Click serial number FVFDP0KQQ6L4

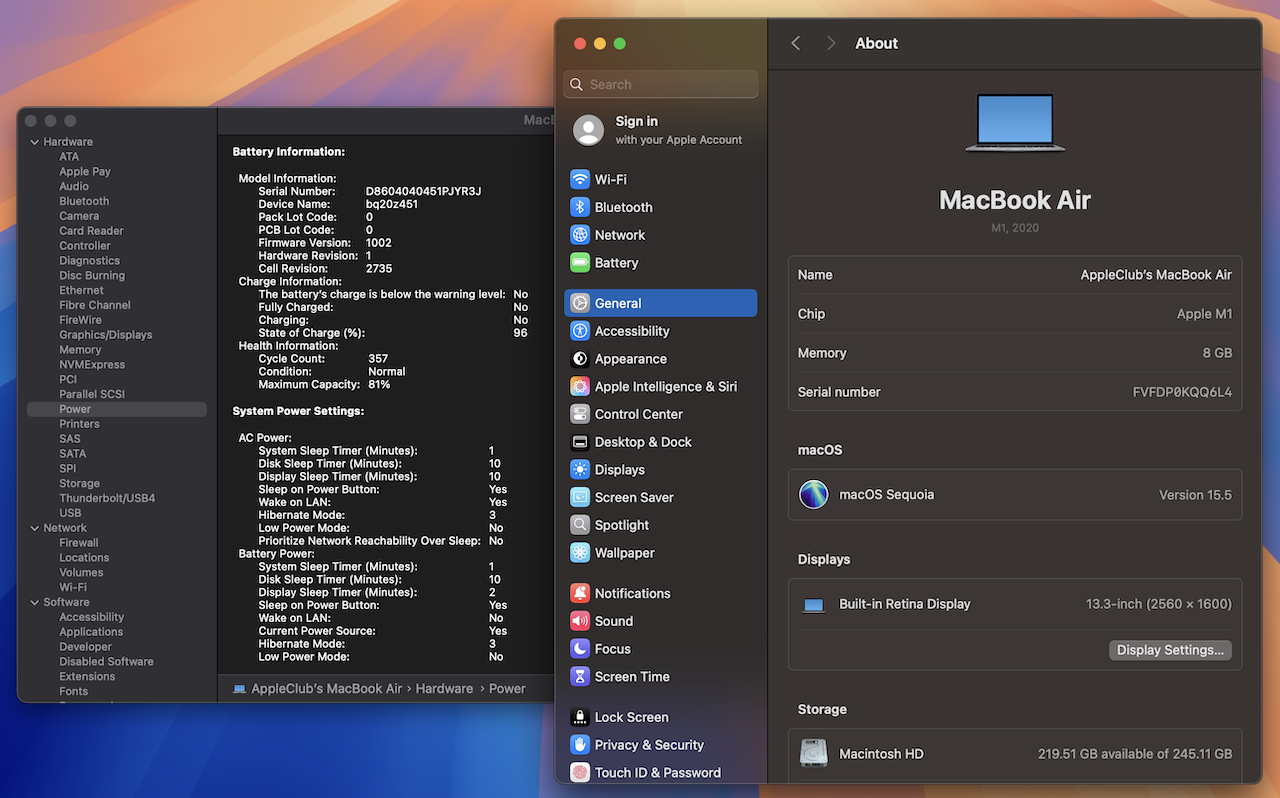pos(1182,392)
